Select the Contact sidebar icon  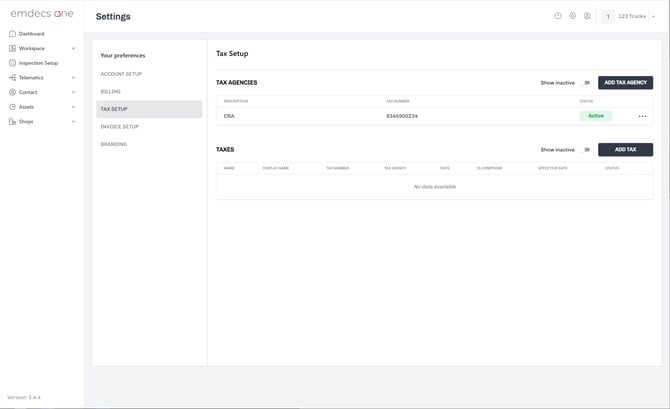pyautogui.click(x=12, y=92)
